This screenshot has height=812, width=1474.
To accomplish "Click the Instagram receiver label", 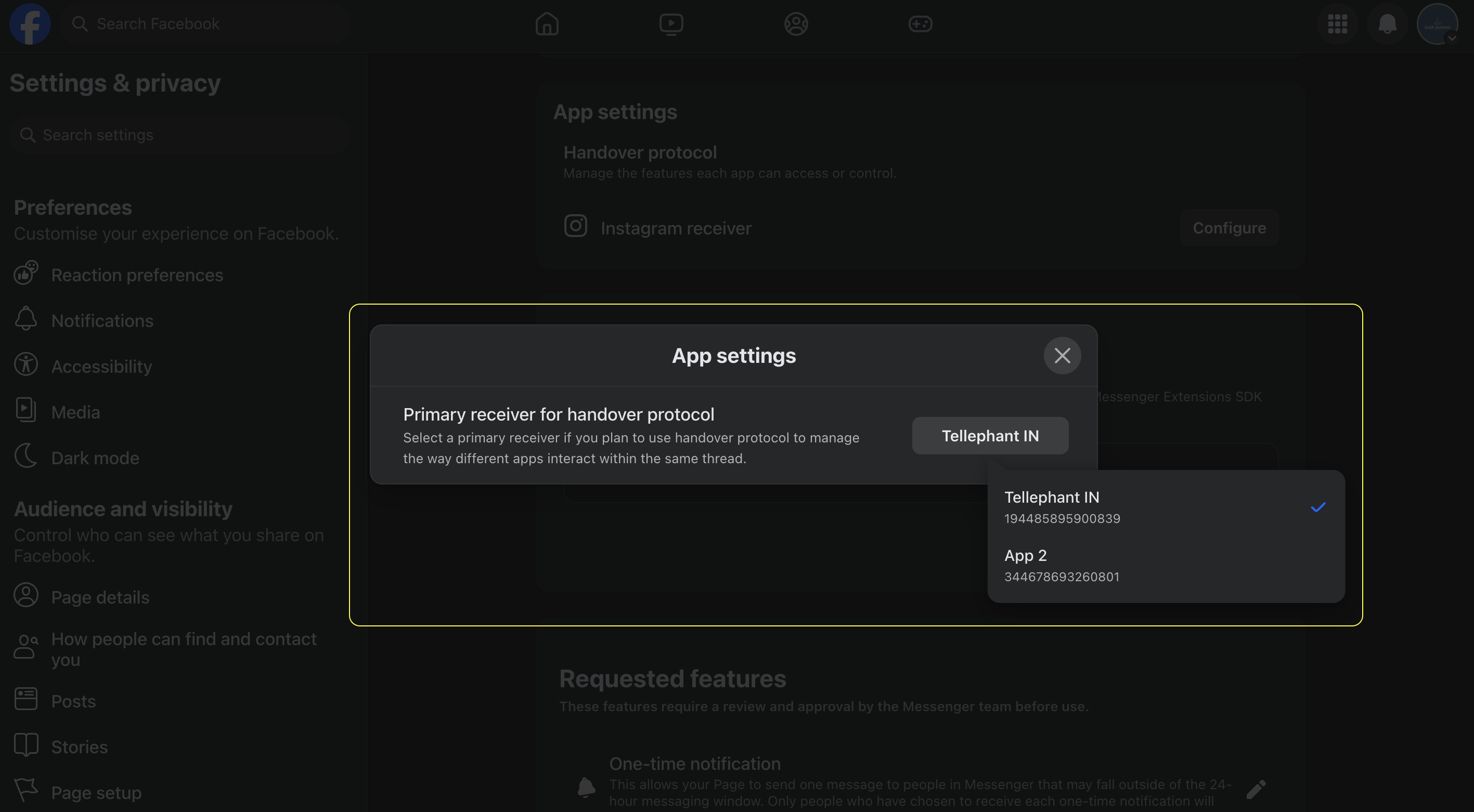I will 676,228.
